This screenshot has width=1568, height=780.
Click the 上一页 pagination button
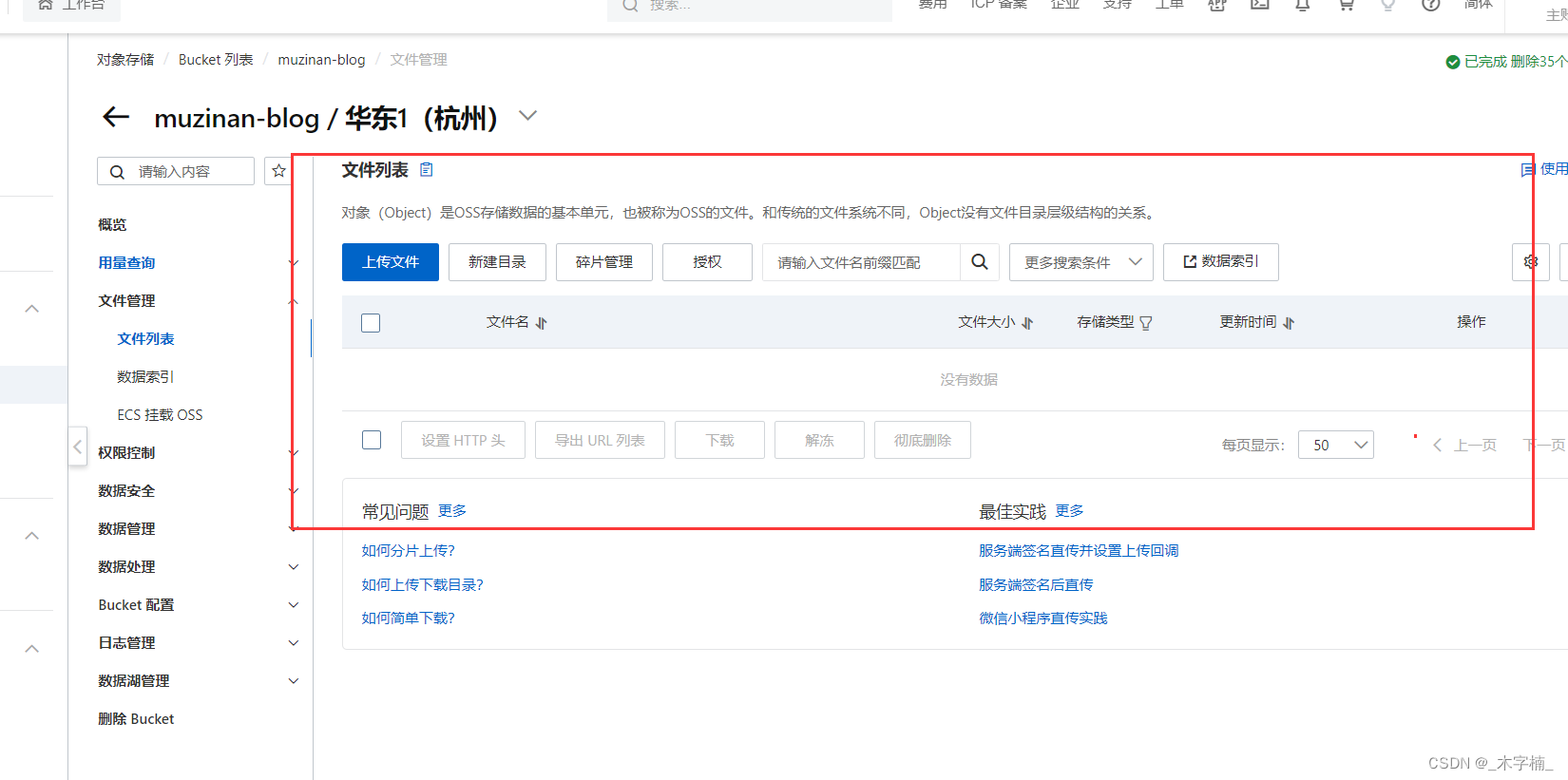point(1464,445)
